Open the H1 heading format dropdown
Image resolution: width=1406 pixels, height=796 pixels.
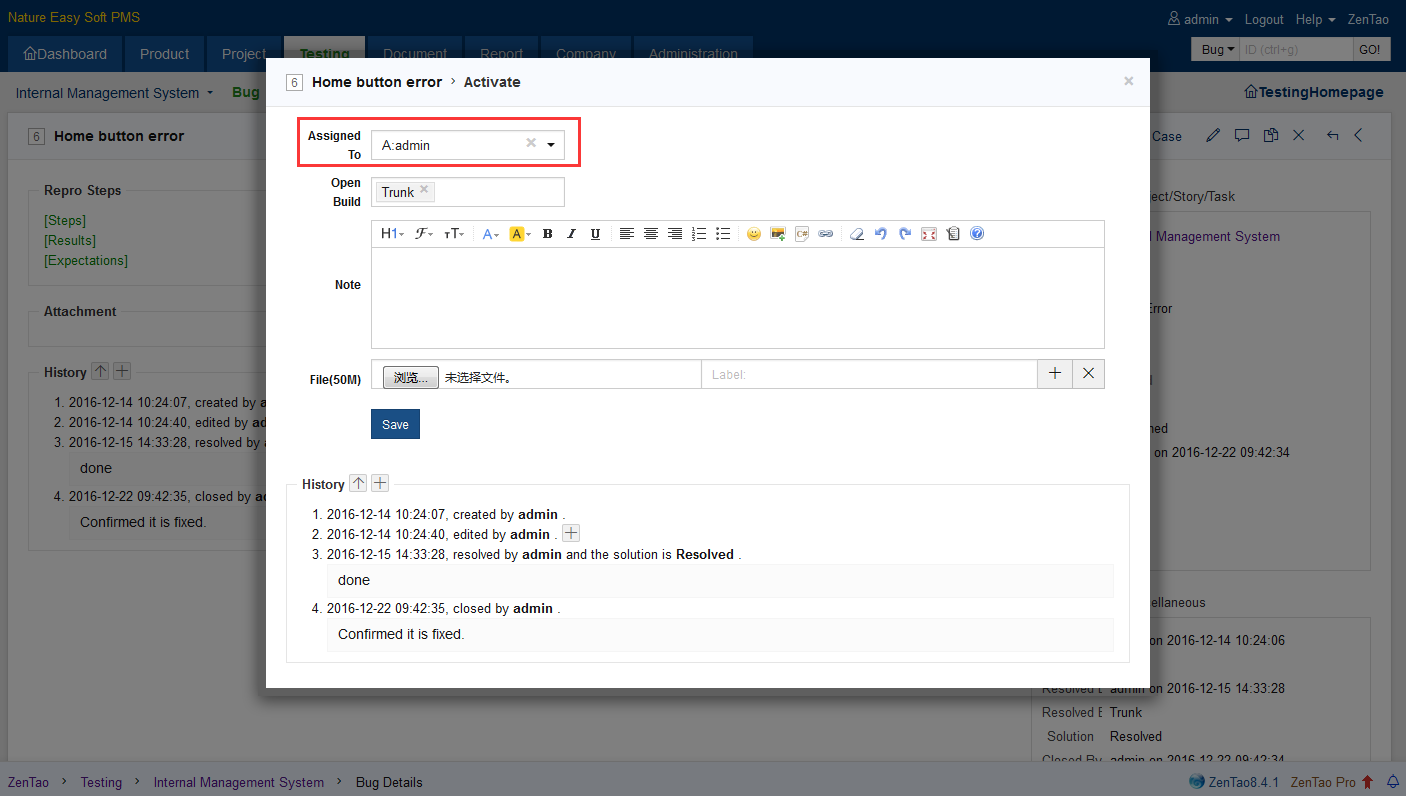click(392, 234)
